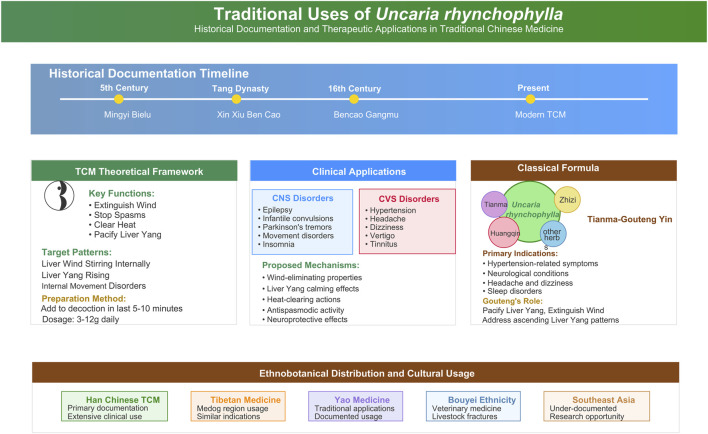Select the Present timeline marker dot
This screenshot has height=434, width=708.
[x=531, y=99]
